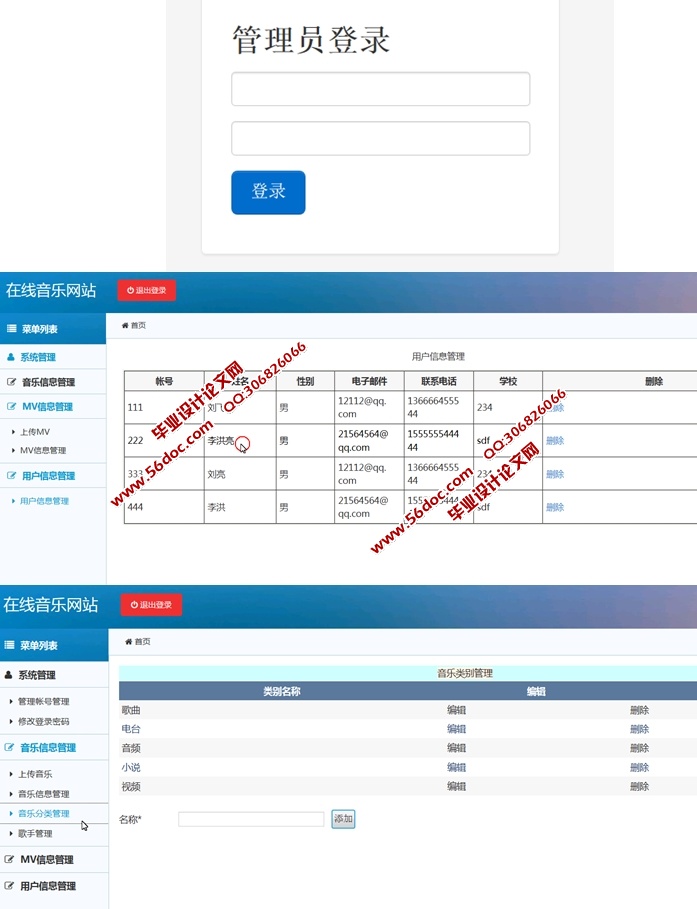697x909 pixels.
Task: Delete the 音频 category
Action: click(640, 748)
